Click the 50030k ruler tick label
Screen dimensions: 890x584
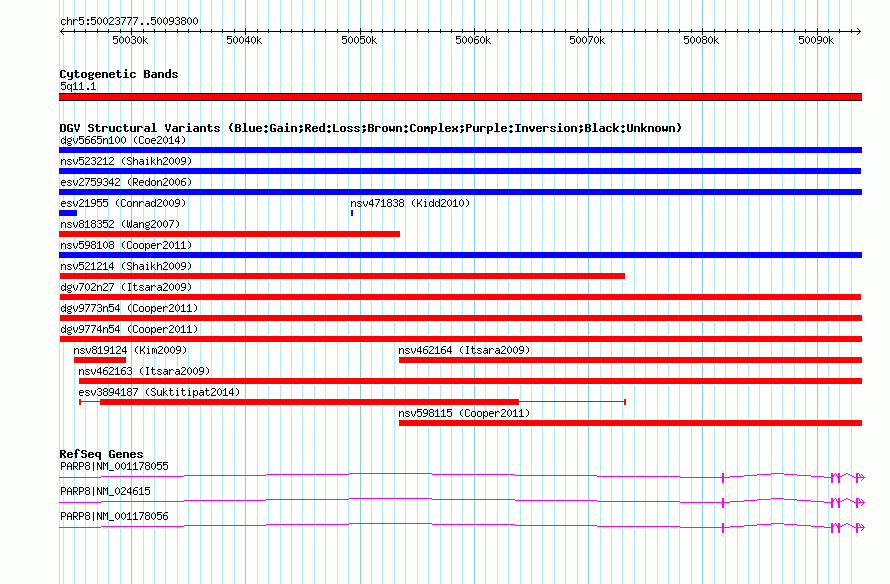pos(130,40)
